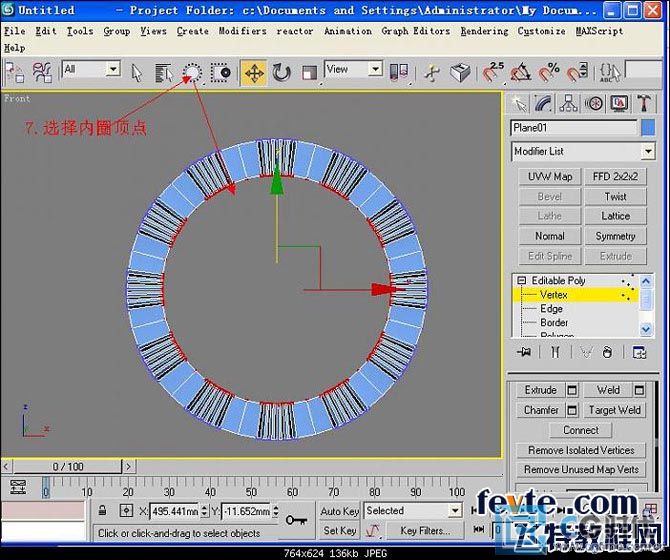The image size is (670, 560).
Task: Choose circular selection region tool
Action: click(x=192, y=72)
